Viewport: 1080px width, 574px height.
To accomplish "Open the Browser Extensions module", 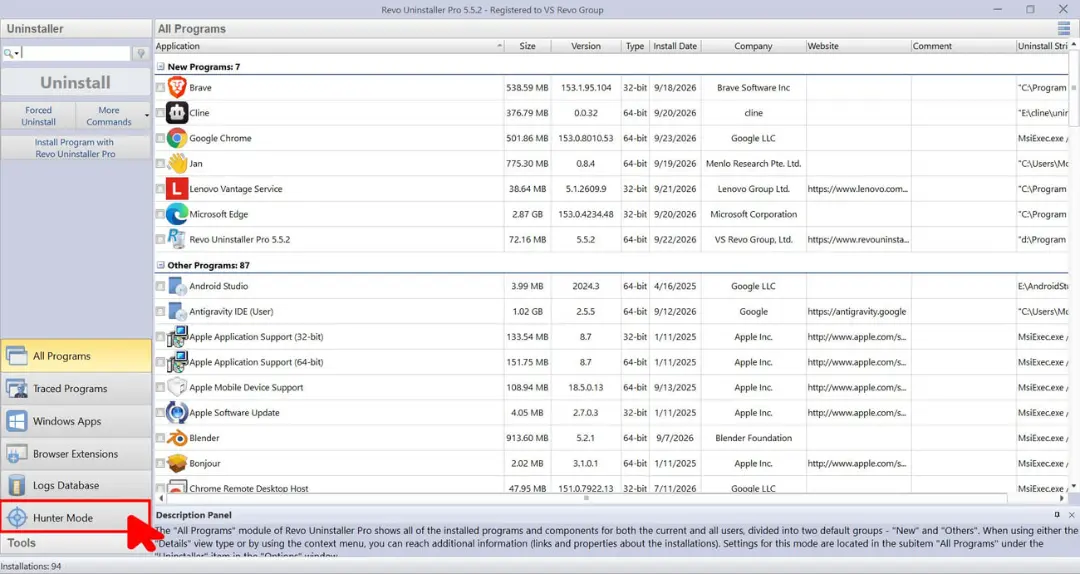I will coord(76,453).
